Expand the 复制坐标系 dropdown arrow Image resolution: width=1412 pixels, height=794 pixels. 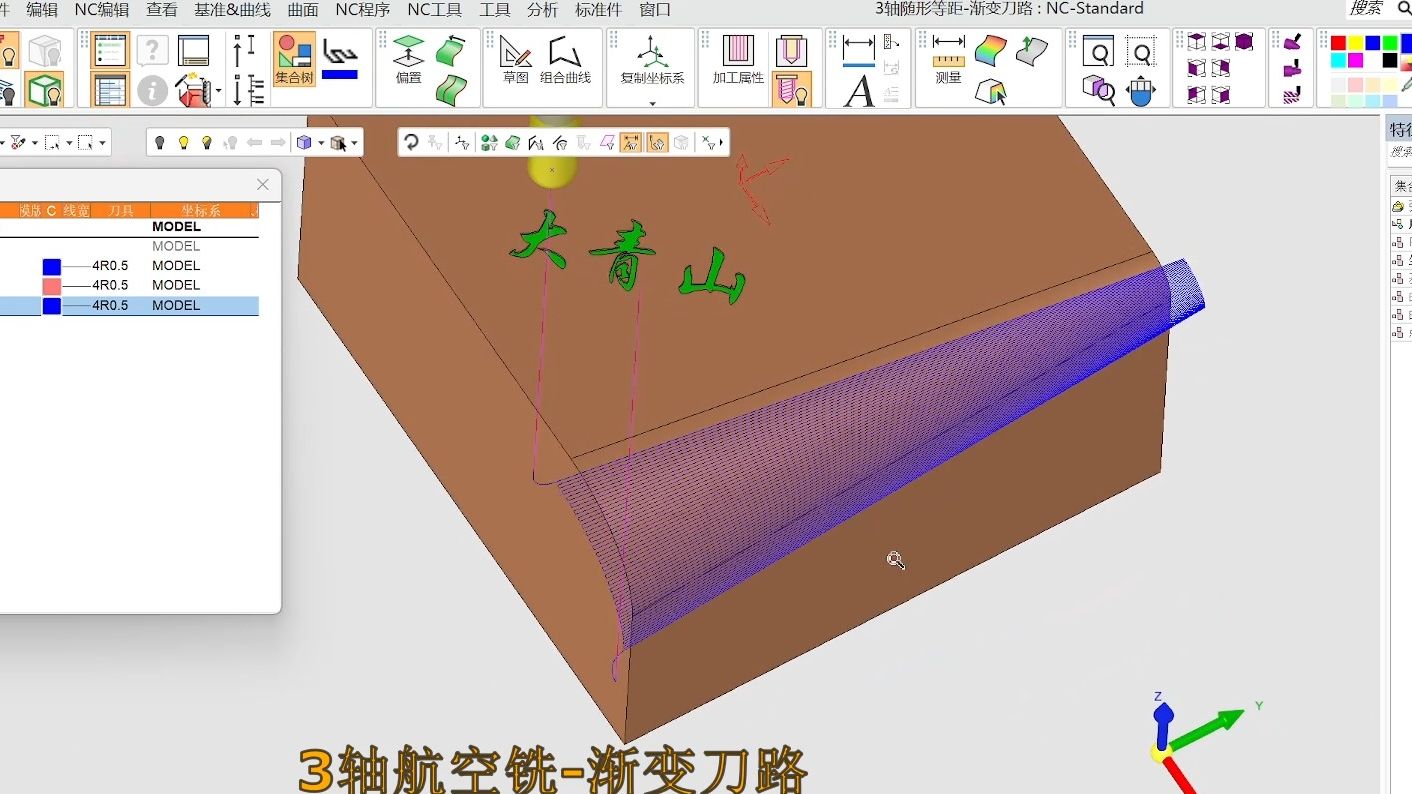click(652, 103)
